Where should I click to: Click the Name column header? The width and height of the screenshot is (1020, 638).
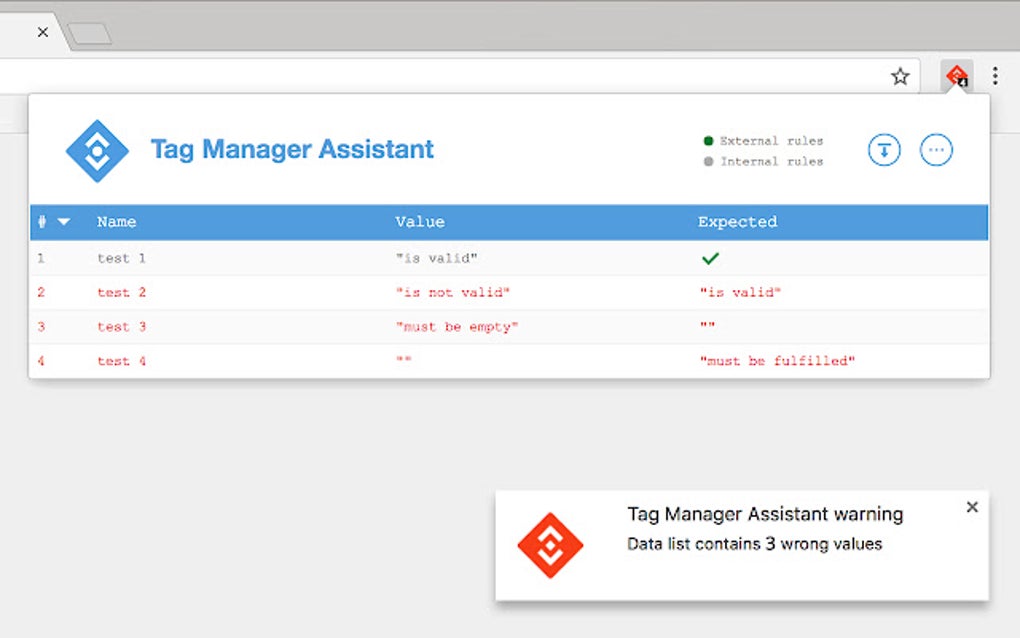click(x=116, y=222)
